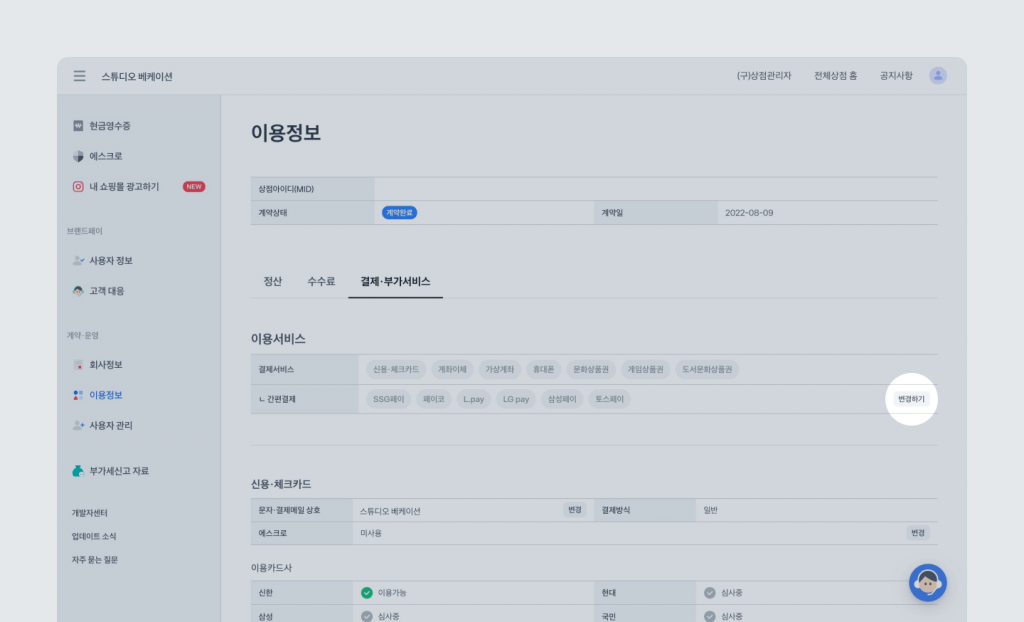This screenshot has height=622, width=1024.
Task: Click 변경 button next to 스튜디오 베케이션
Action: [575, 510]
